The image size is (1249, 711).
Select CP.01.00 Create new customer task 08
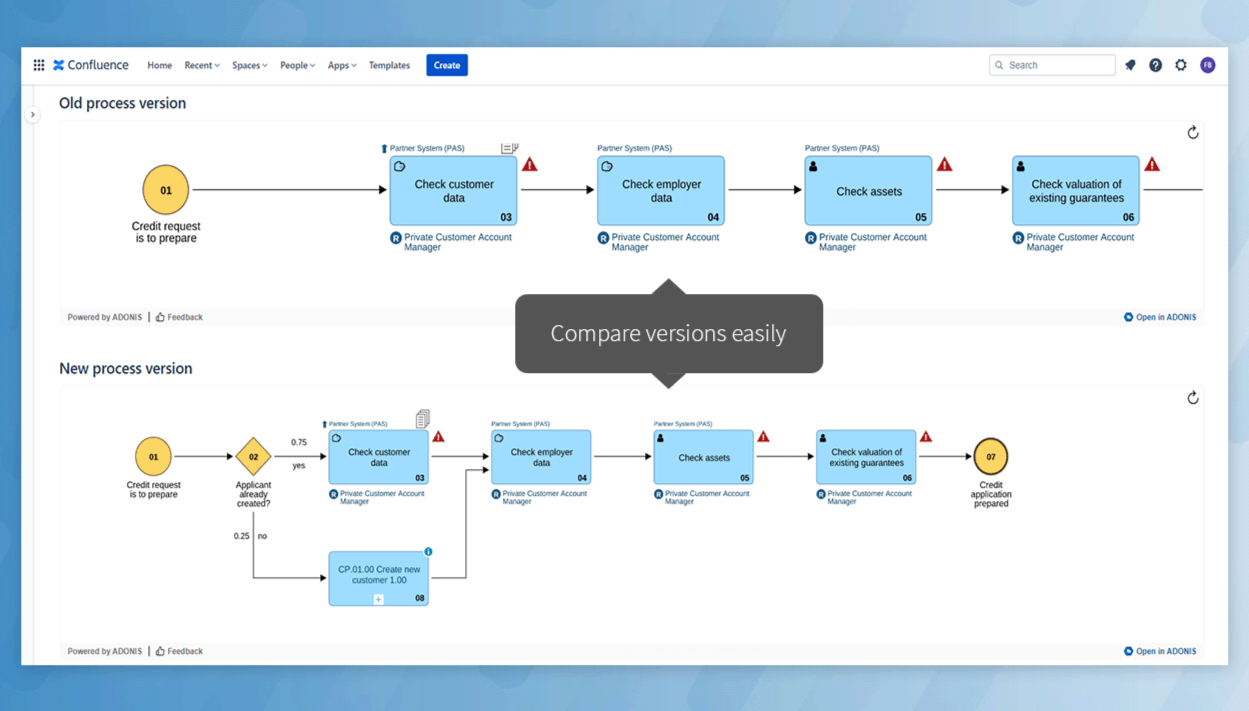pyautogui.click(x=379, y=578)
